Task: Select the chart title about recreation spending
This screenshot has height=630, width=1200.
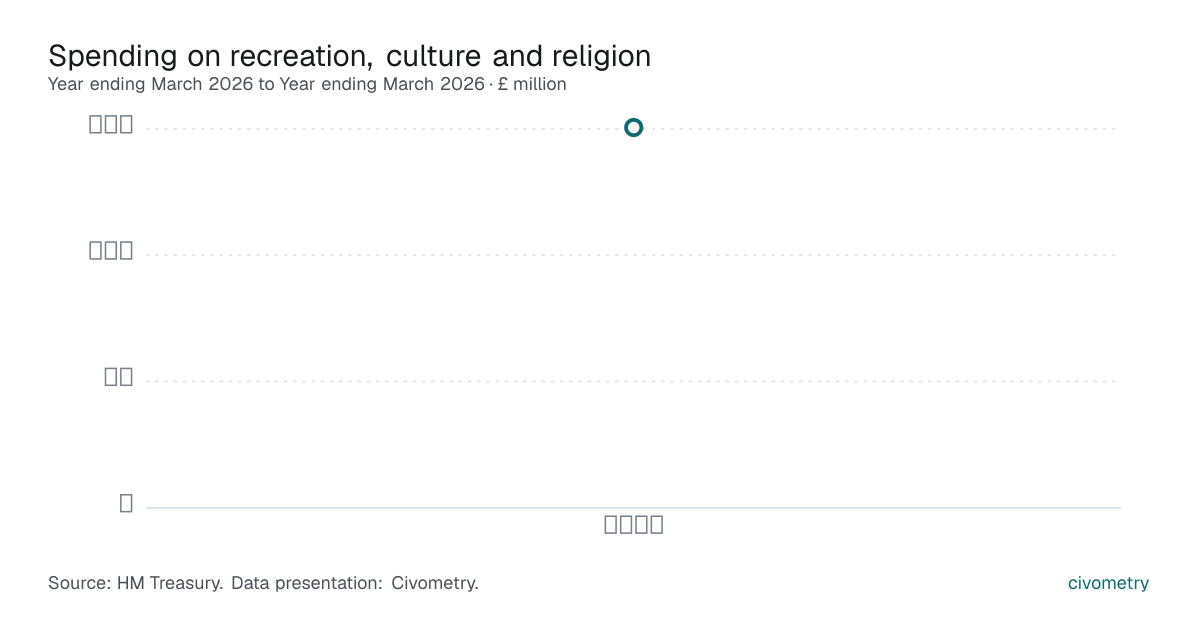Action: 350,56
